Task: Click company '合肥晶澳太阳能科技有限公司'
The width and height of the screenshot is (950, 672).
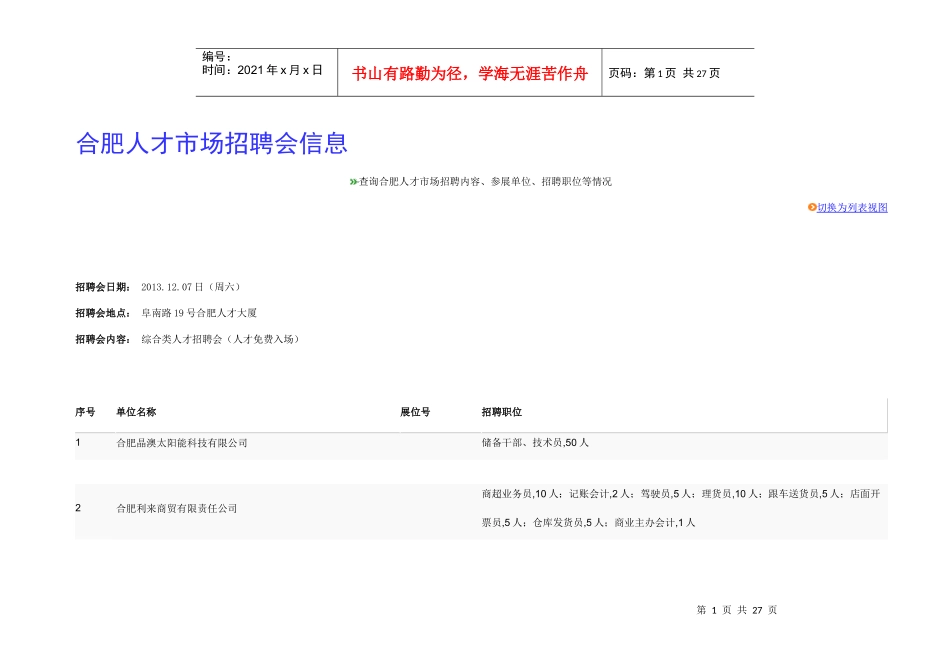Action: [x=182, y=443]
